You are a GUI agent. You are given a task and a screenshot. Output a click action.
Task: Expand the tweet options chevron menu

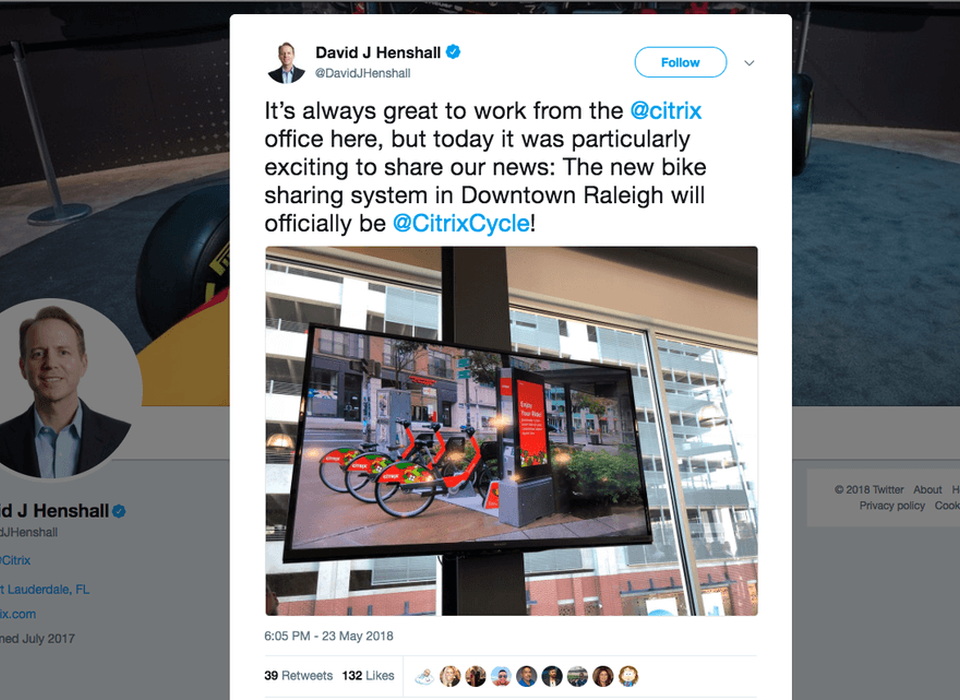(x=749, y=62)
